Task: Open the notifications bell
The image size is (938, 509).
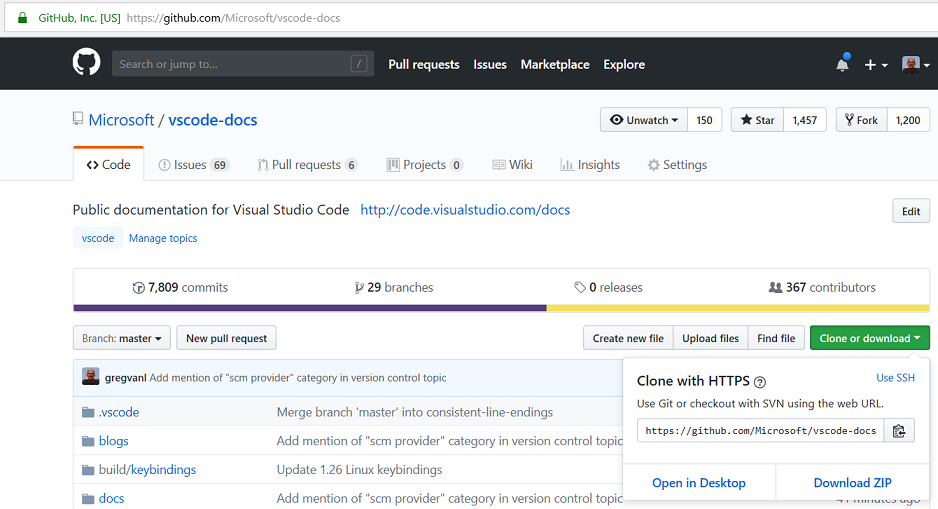Action: coord(842,63)
